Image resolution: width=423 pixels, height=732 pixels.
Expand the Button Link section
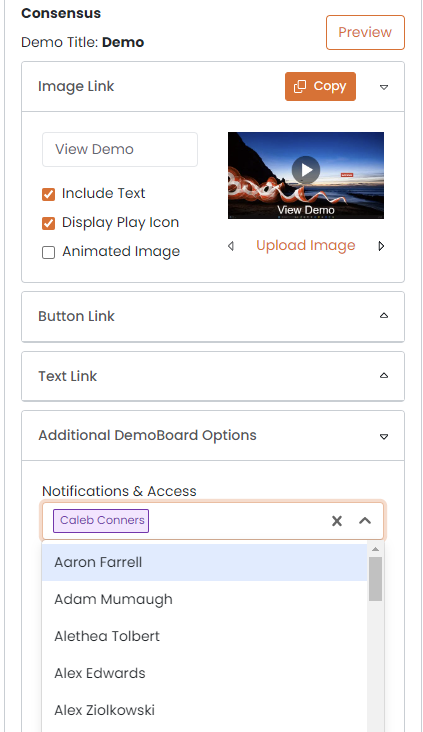(x=384, y=316)
